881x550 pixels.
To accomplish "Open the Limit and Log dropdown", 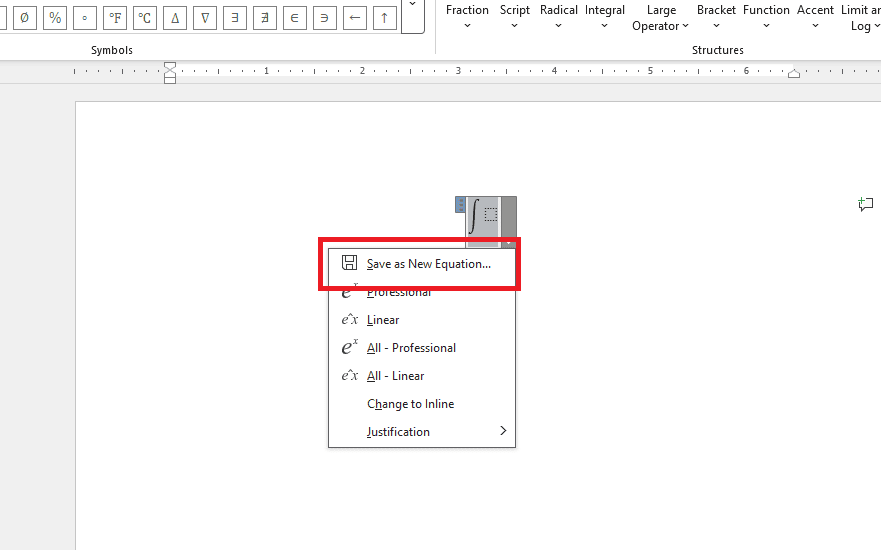I will coord(860,17).
